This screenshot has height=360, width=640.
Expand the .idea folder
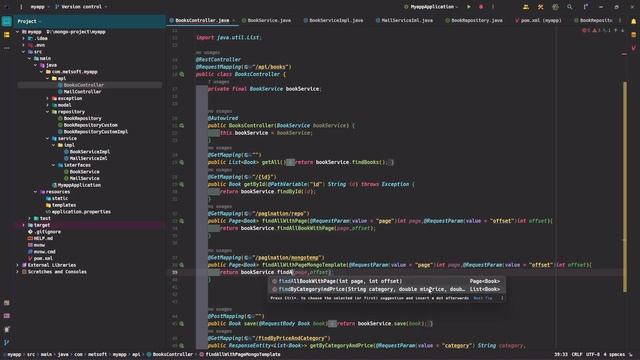24,38
